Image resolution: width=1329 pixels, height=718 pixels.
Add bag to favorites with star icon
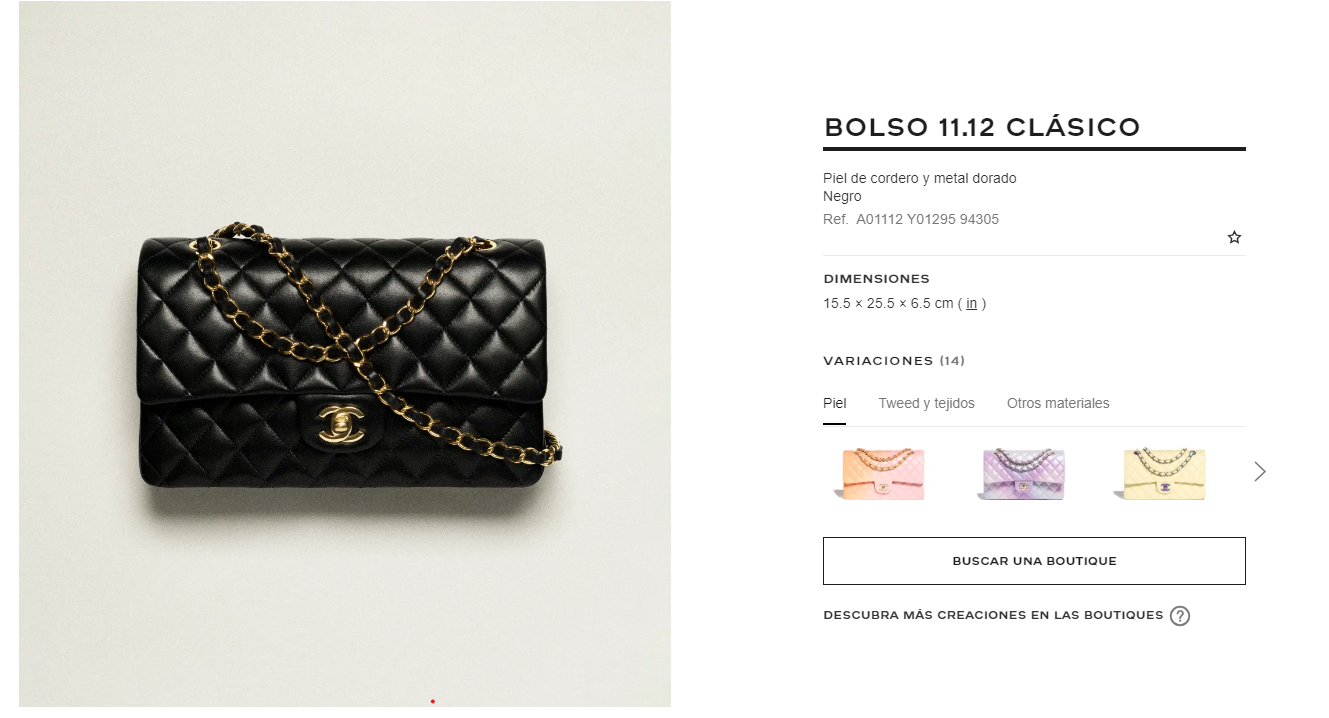point(1234,237)
